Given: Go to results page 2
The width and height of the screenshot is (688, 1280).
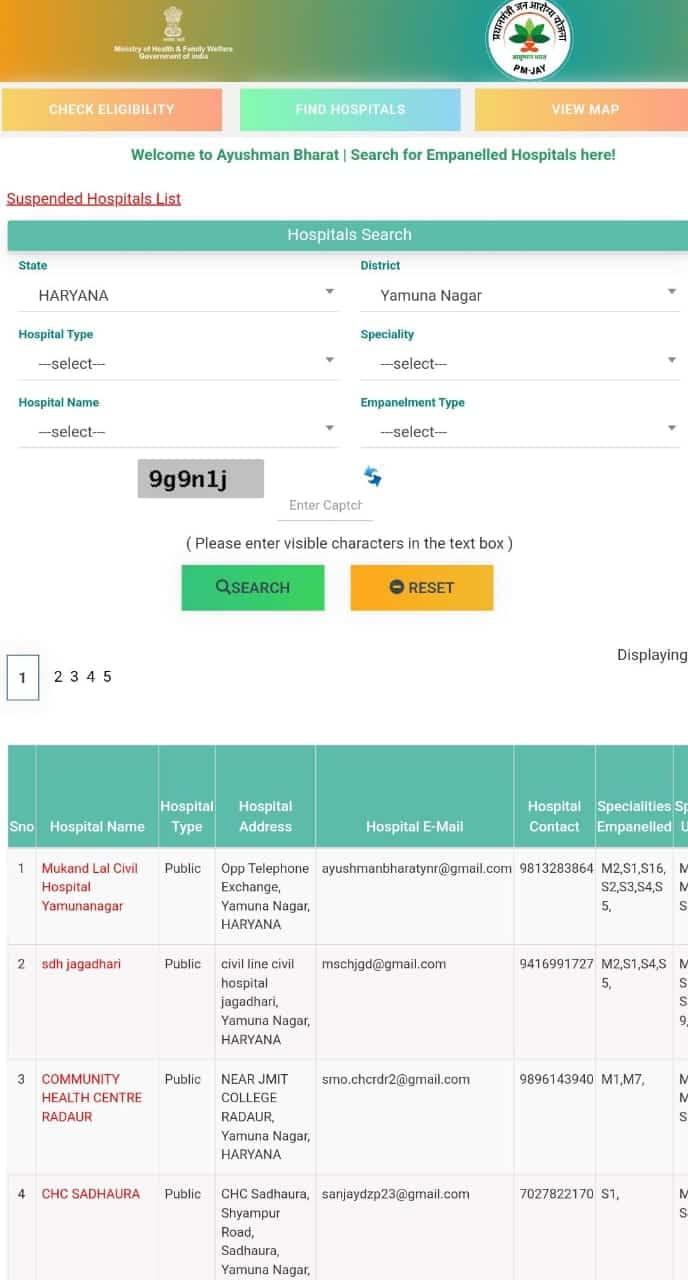Looking at the screenshot, I should tap(58, 677).
